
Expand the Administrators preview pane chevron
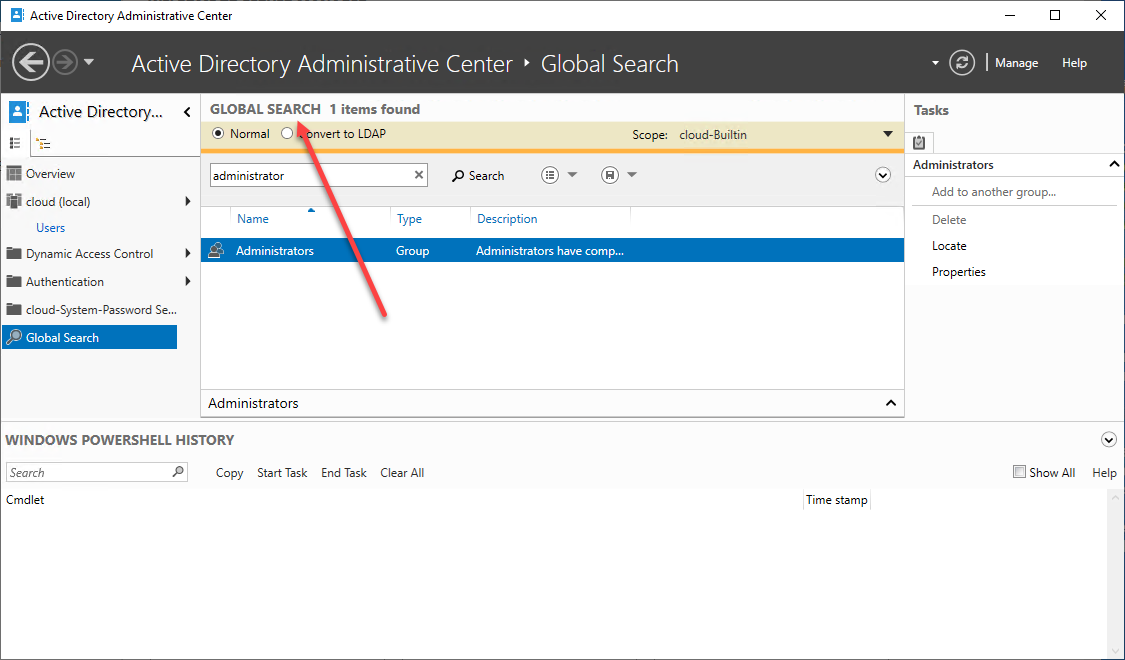(x=890, y=403)
